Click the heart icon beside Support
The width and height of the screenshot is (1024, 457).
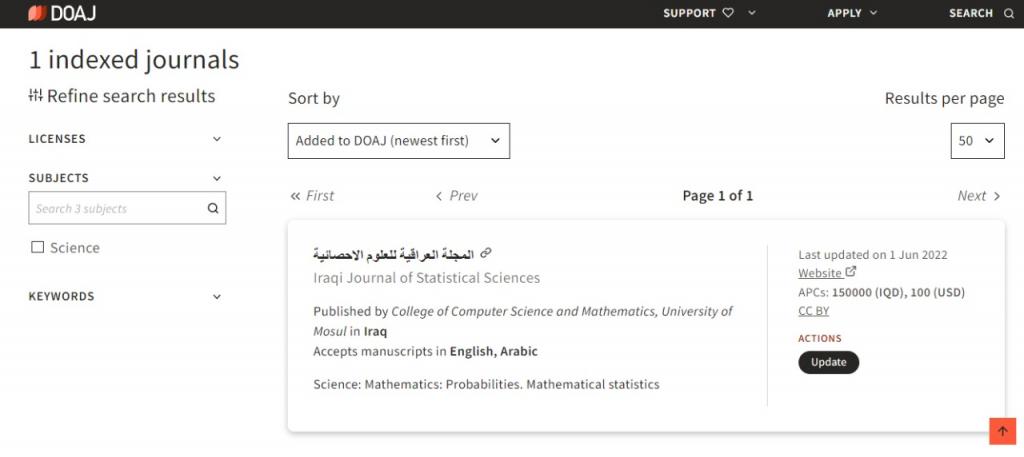[728, 13]
